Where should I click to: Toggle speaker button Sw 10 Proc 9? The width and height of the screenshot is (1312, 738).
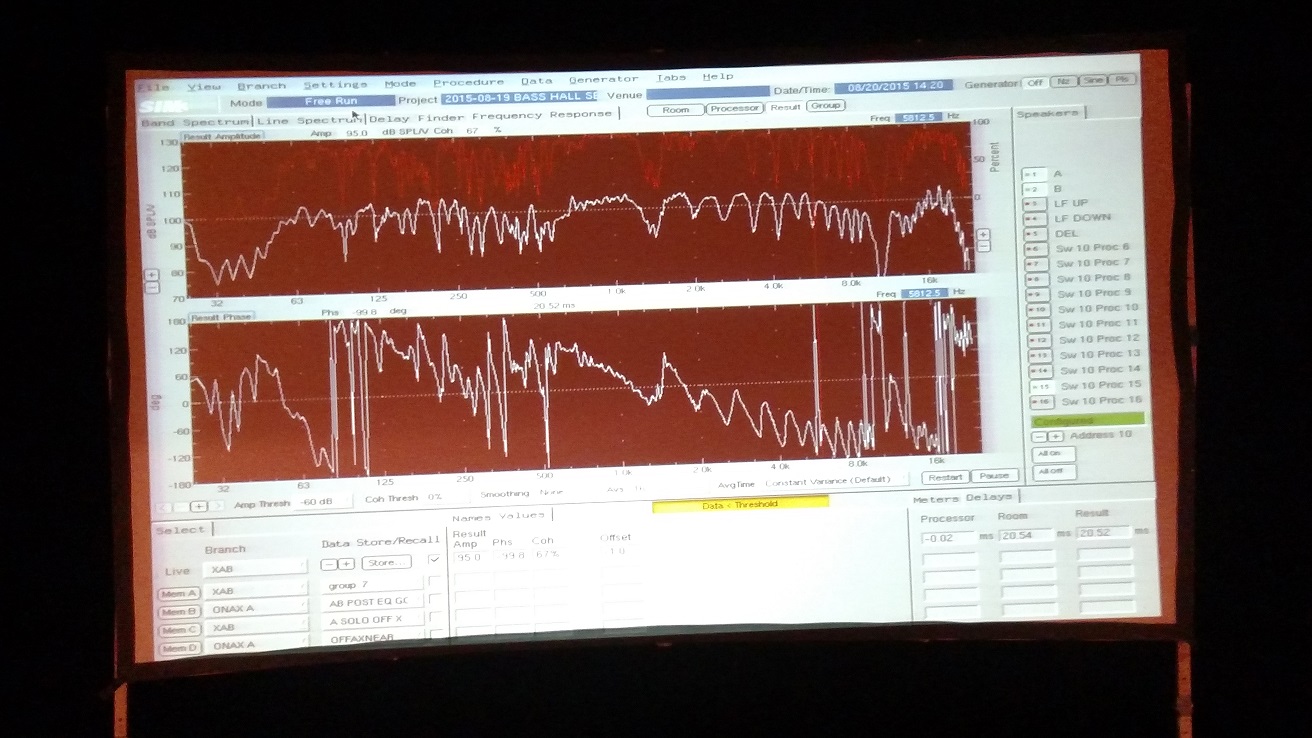point(1038,294)
